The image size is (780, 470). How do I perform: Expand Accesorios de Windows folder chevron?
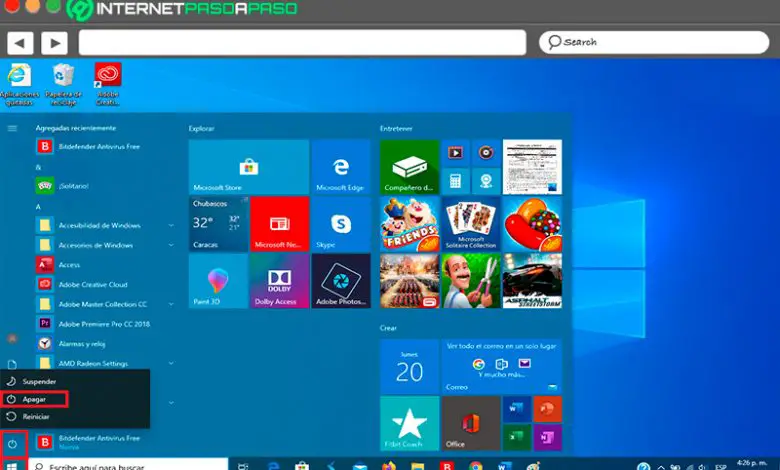[x=171, y=245]
